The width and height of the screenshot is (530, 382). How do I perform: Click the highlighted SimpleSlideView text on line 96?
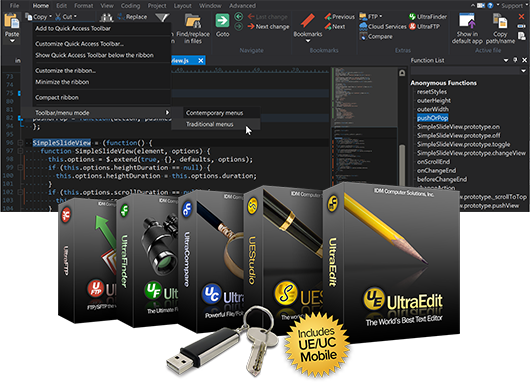[x=62, y=143]
